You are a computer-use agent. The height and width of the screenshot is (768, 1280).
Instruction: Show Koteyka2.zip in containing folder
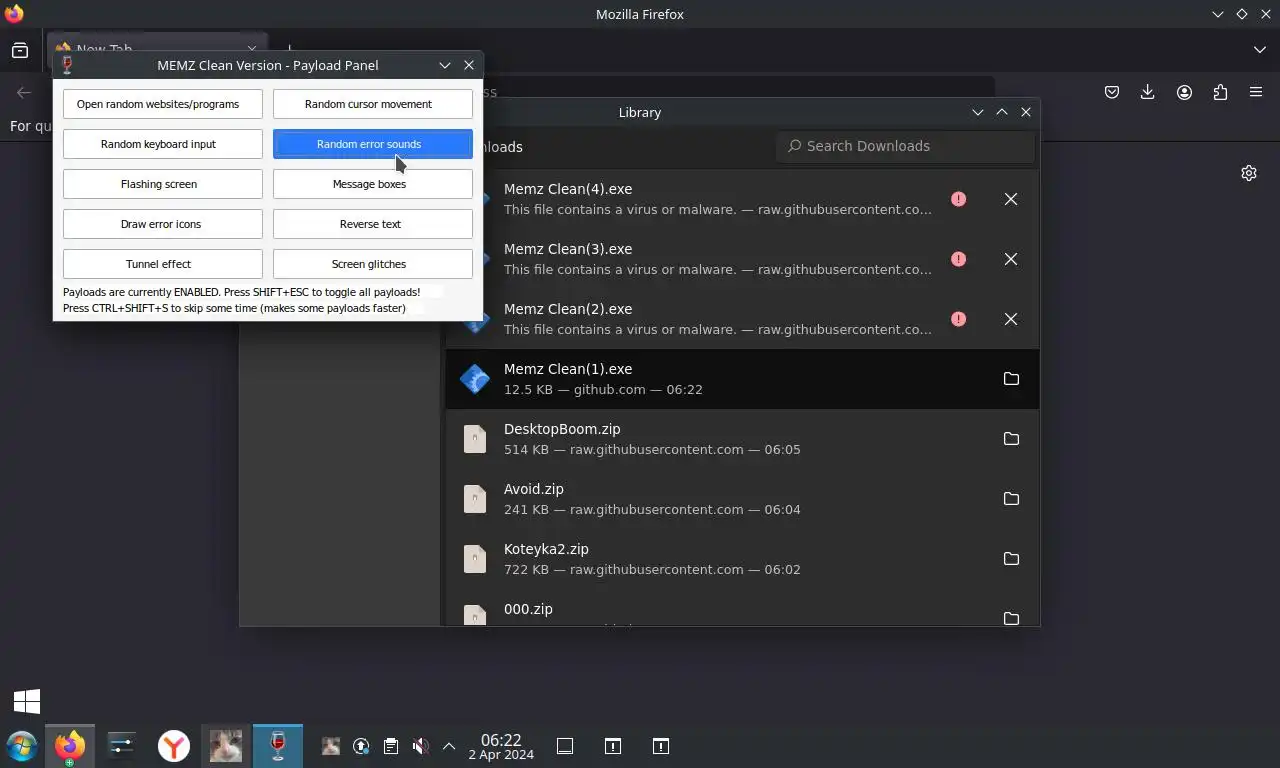pyautogui.click(x=1011, y=559)
